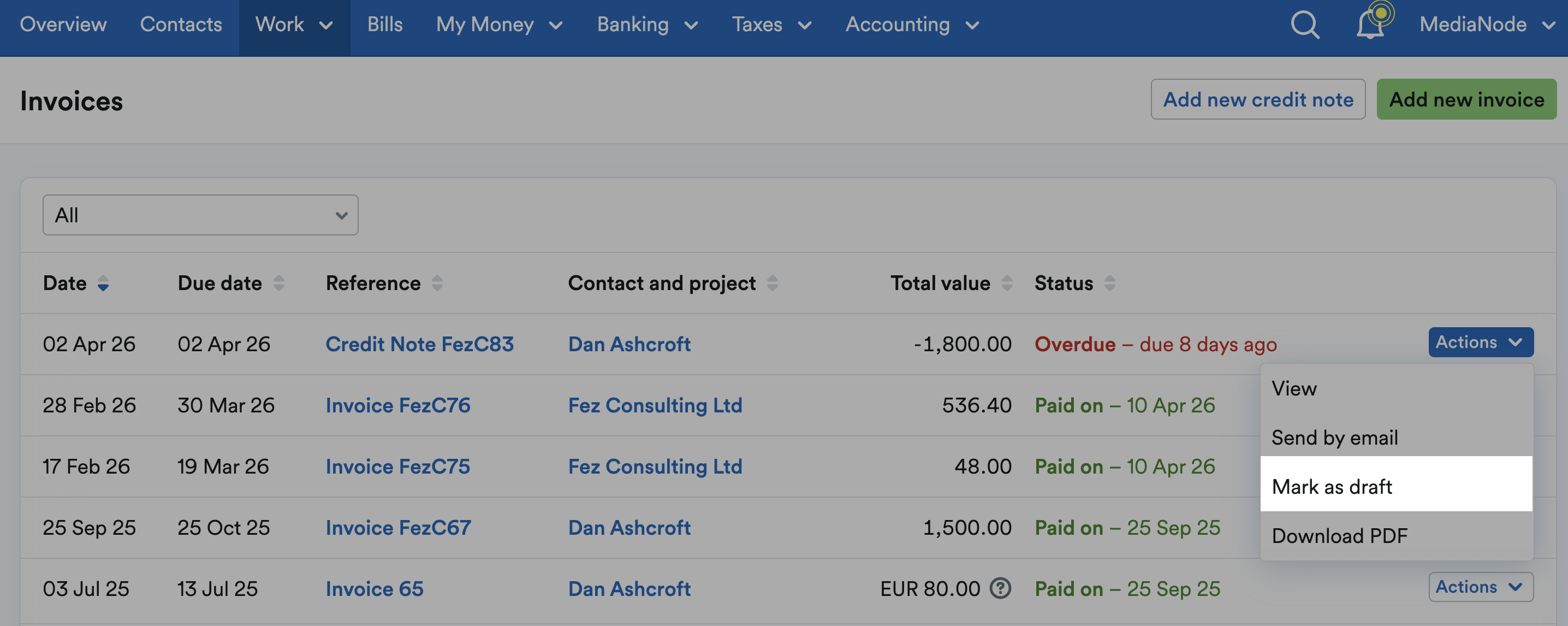Click the Total value column header

940,283
